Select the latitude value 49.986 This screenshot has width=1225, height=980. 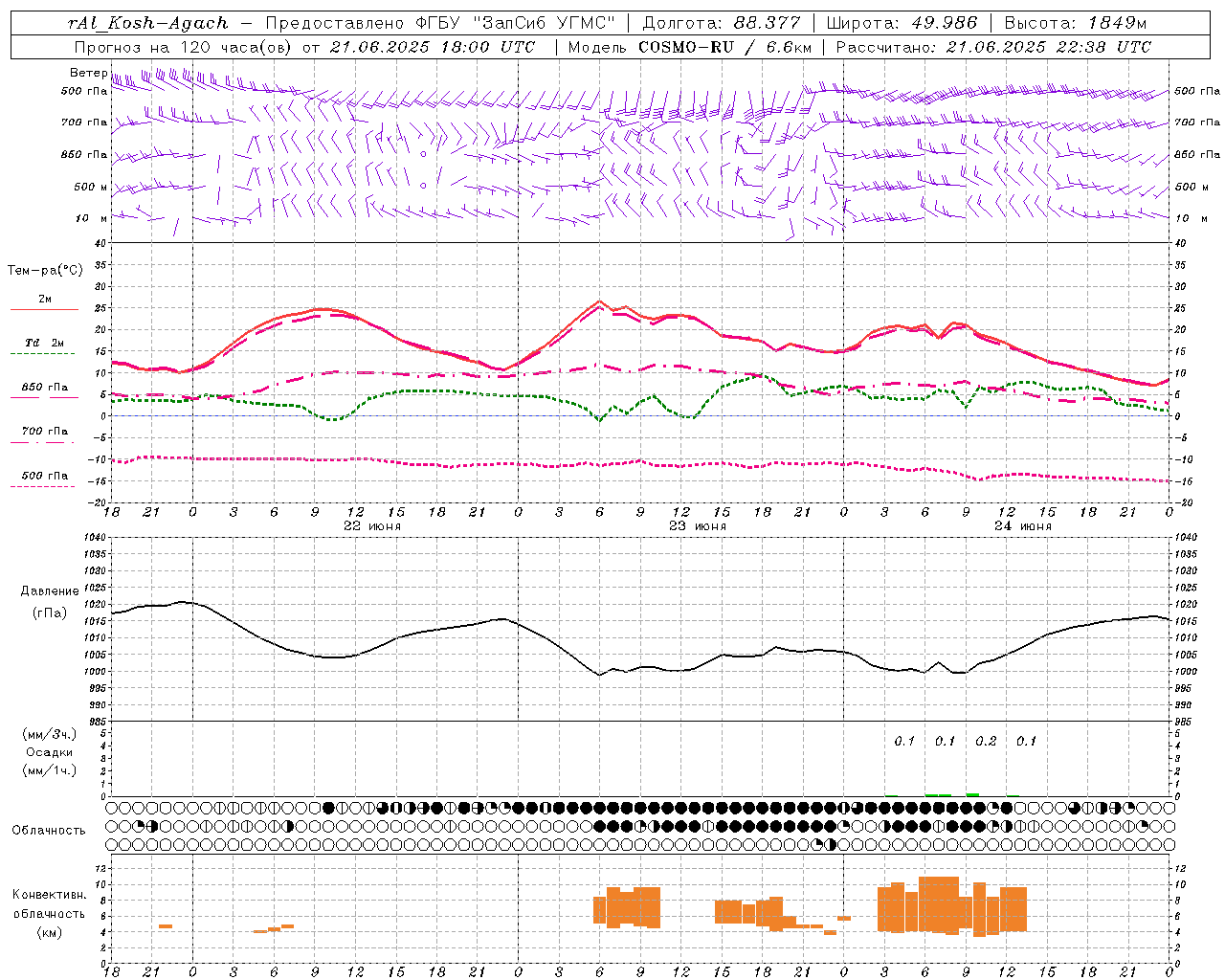click(x=943, y=23)
